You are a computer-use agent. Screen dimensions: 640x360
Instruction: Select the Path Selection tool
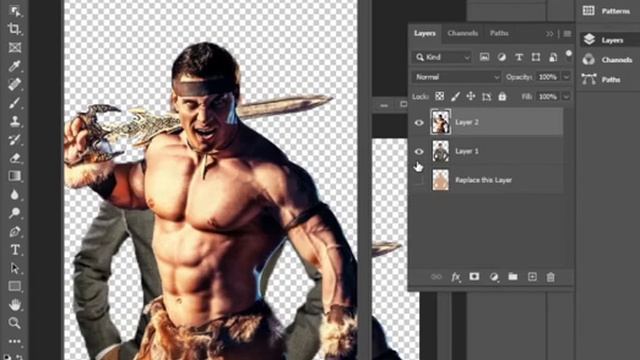(x=15, y=268)
